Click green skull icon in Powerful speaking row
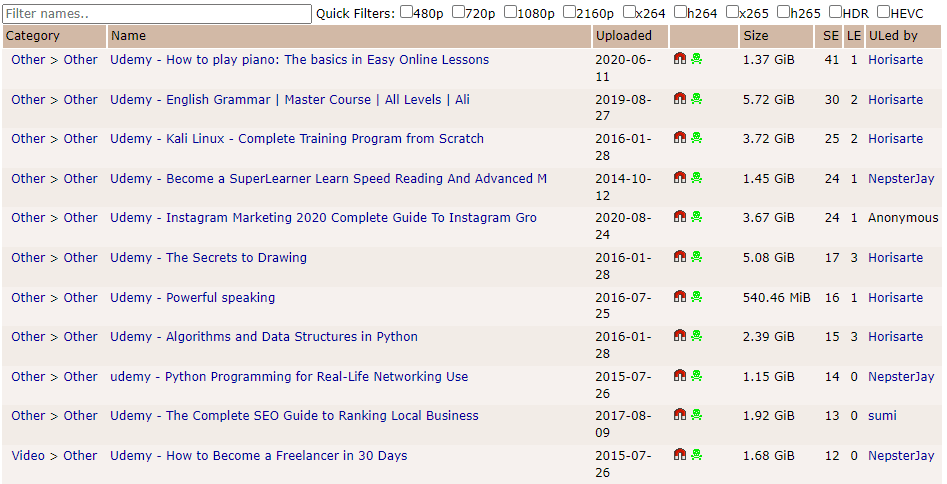The image size is (947, 484). [696, 297]
